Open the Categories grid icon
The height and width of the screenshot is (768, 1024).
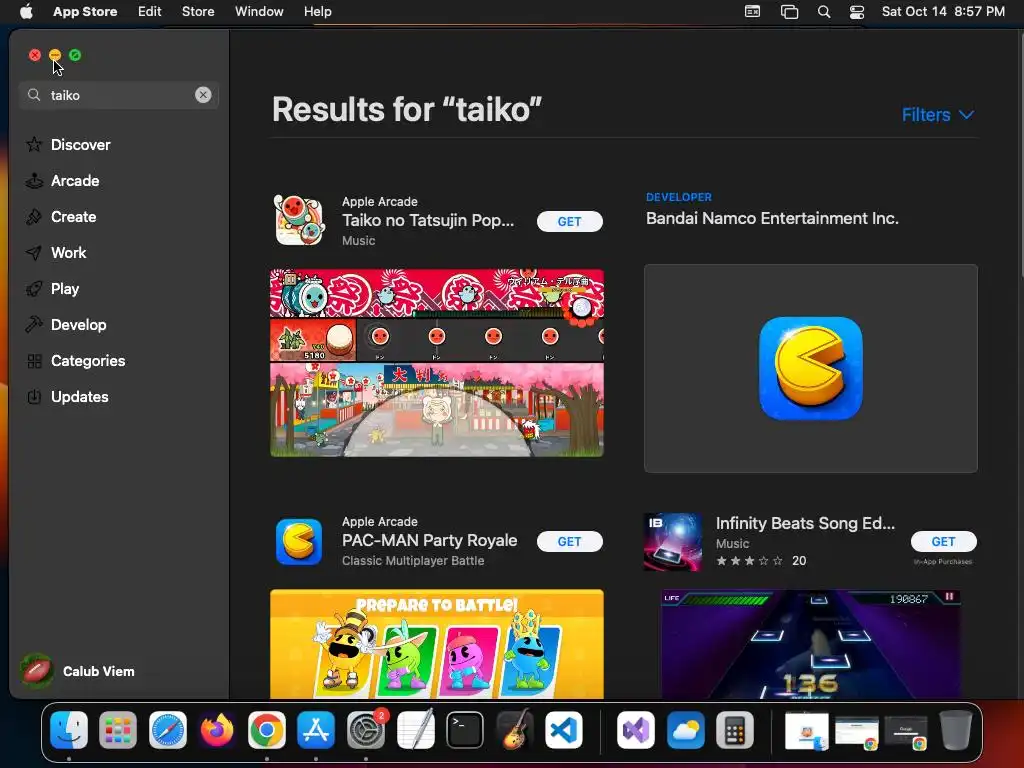pyautogui.click(x=34, y=360)
